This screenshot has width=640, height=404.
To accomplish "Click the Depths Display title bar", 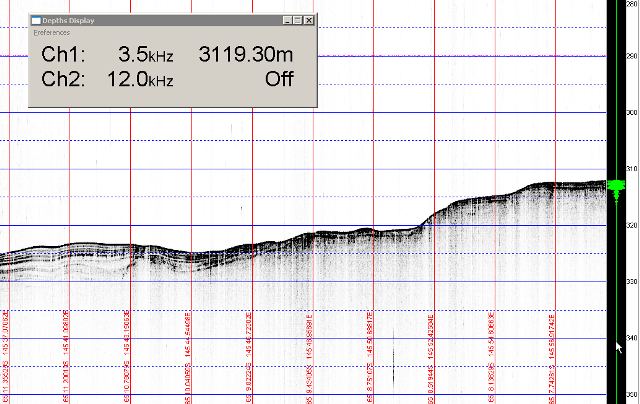I will coord(150,20).
